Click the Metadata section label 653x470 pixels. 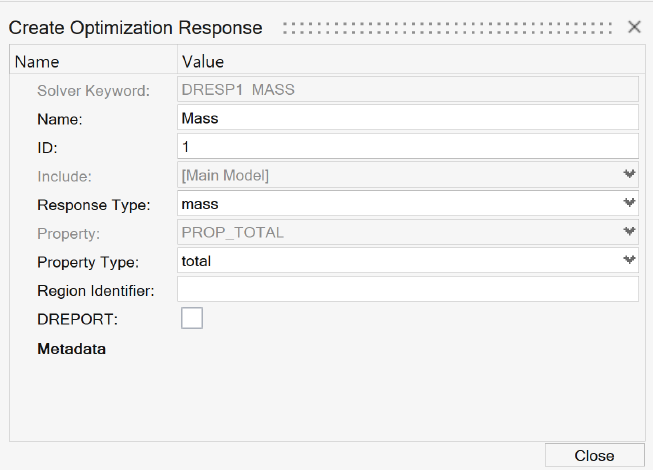pos(71,349)
